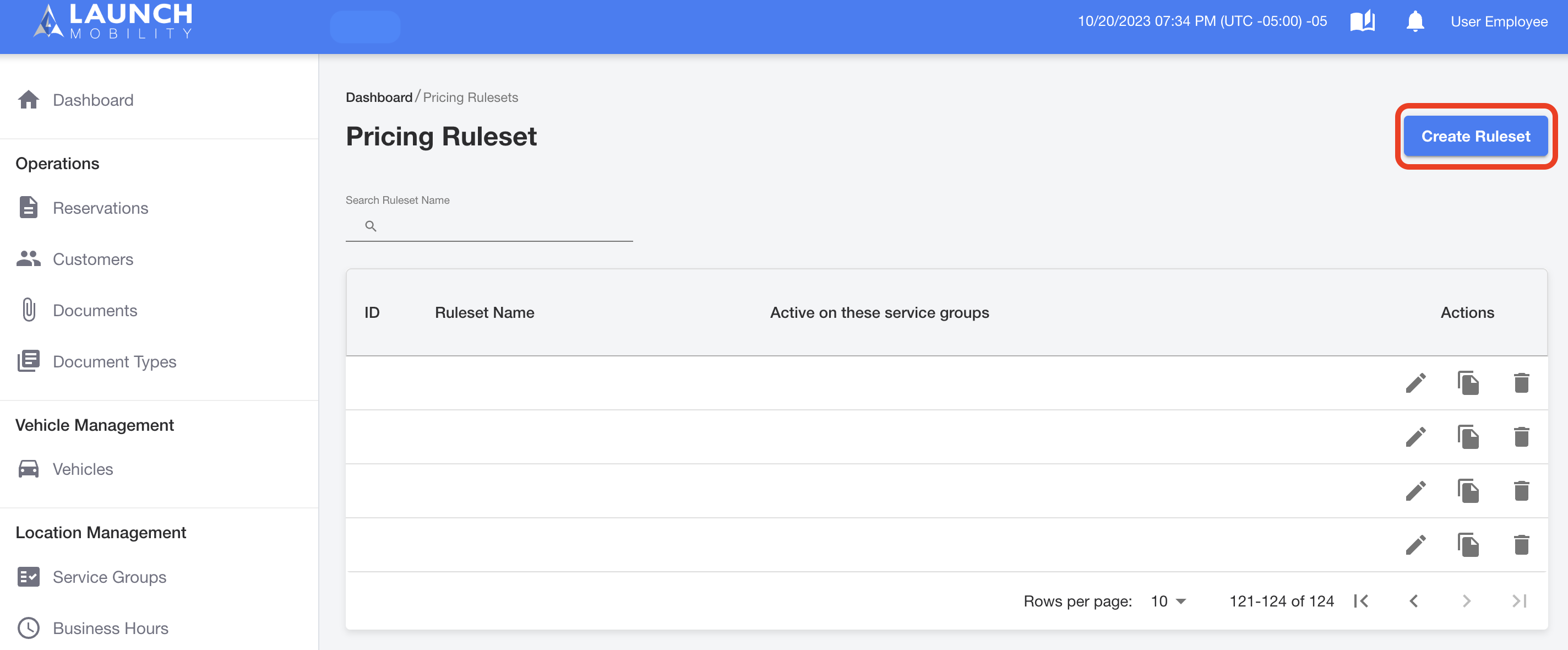Click the 121-124 of 124 pagination text

(1281, 600)
